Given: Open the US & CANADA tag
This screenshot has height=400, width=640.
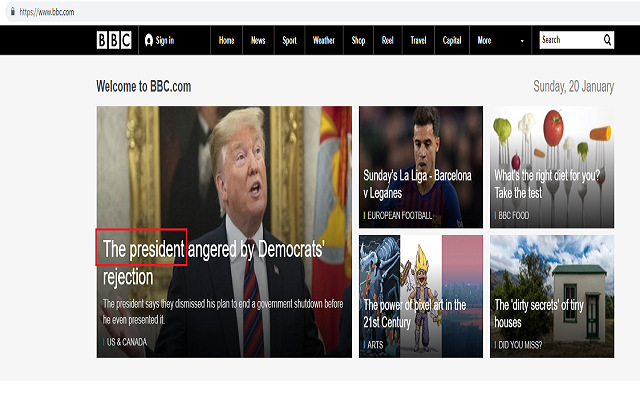Looking at the screenshot, I should [127, 342].
